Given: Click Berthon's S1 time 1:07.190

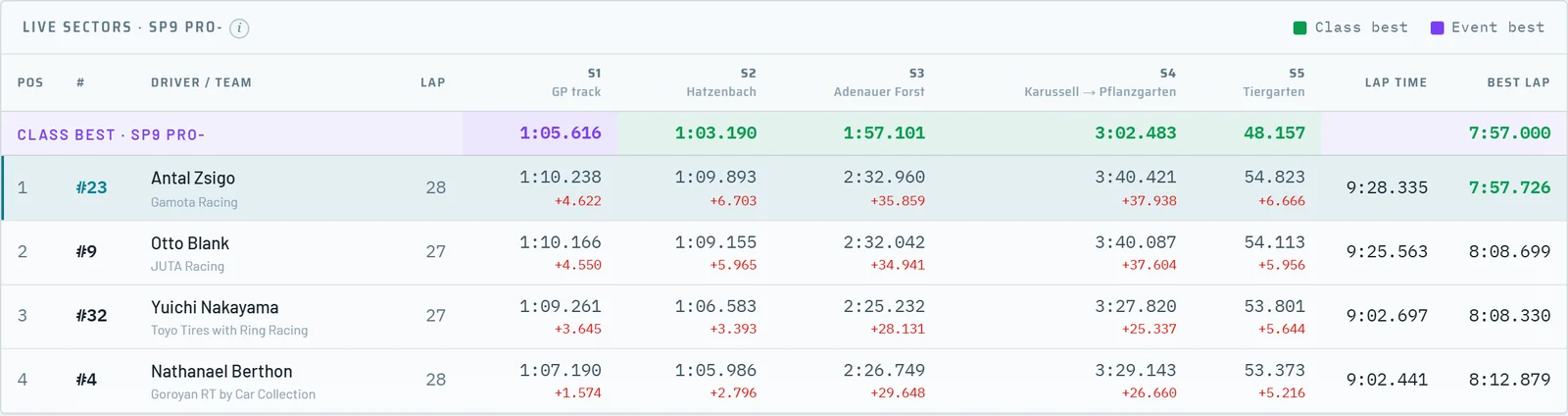Looking at the screenshot, I should point(561,370).
